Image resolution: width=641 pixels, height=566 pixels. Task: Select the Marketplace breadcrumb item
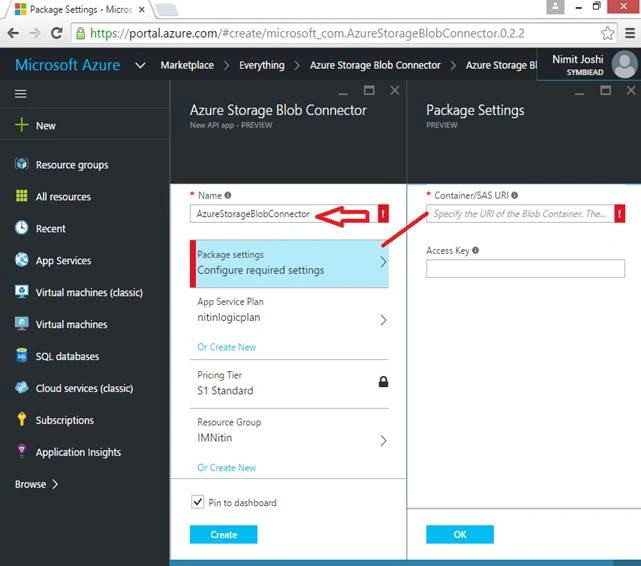(x=187, y=65)
